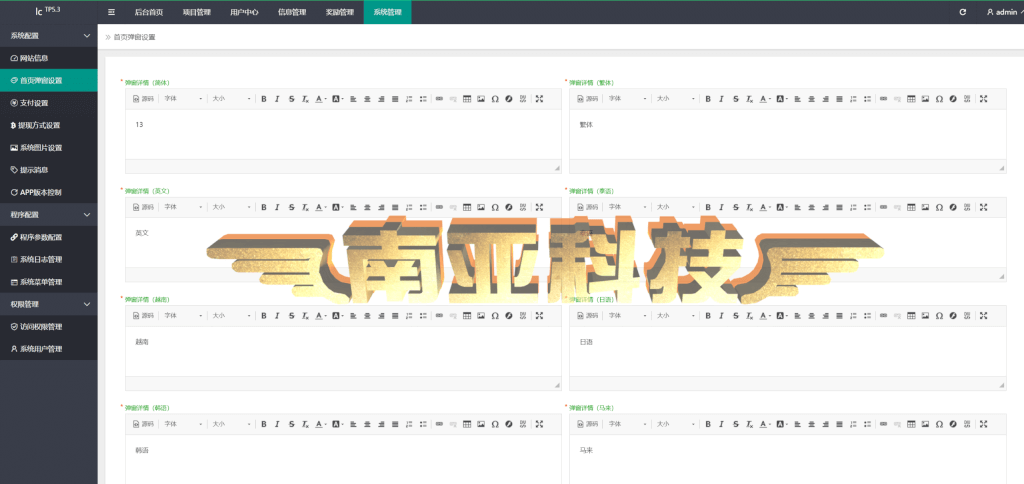Insert a table in the 泰语 editor
Image resolution: width=1024 pixels, height=484 pixels.
[911, 207]
